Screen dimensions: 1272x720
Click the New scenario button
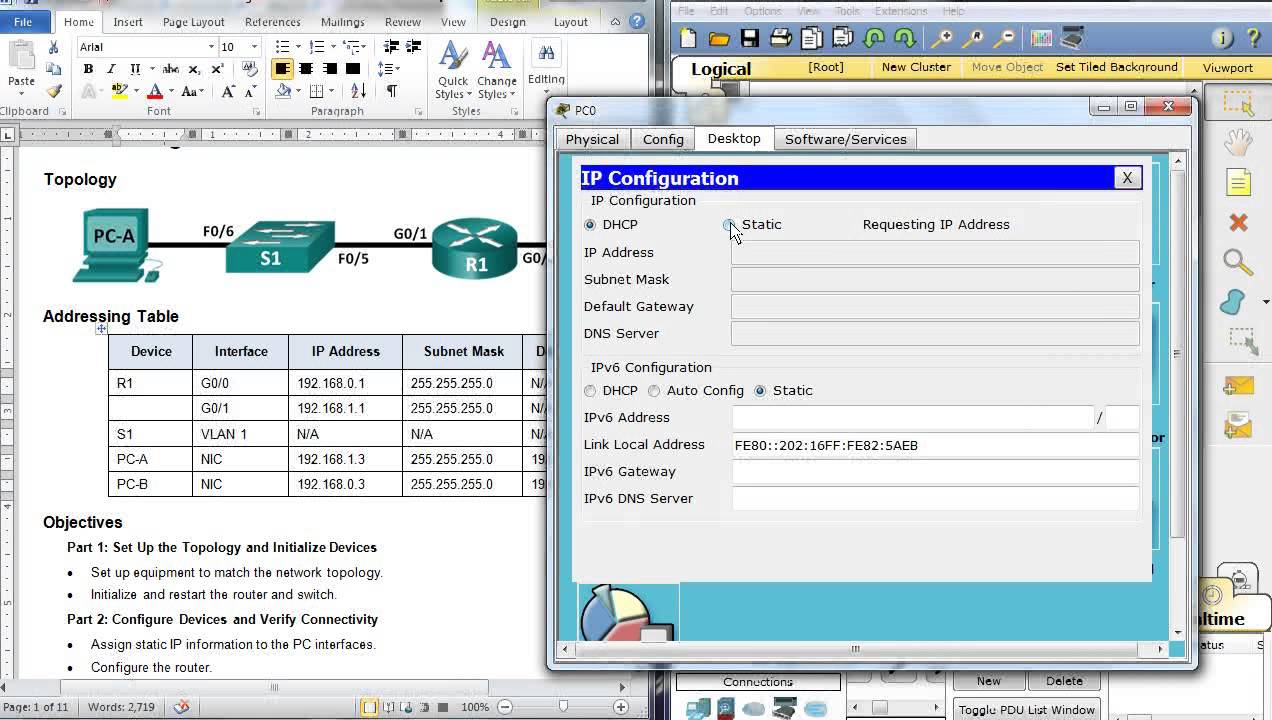[x=988, y=681]
